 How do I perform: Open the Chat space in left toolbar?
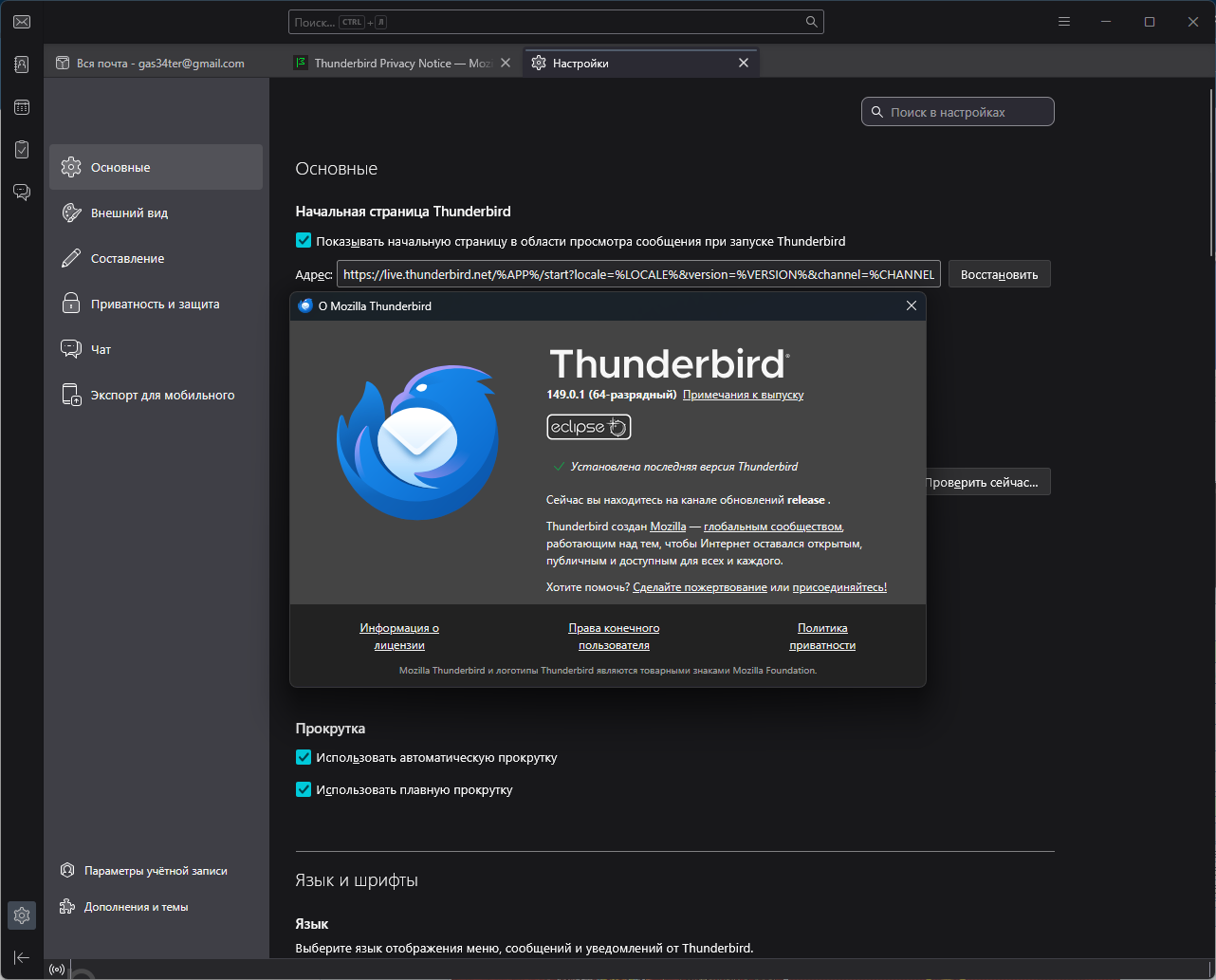click(x=22, y=192)
